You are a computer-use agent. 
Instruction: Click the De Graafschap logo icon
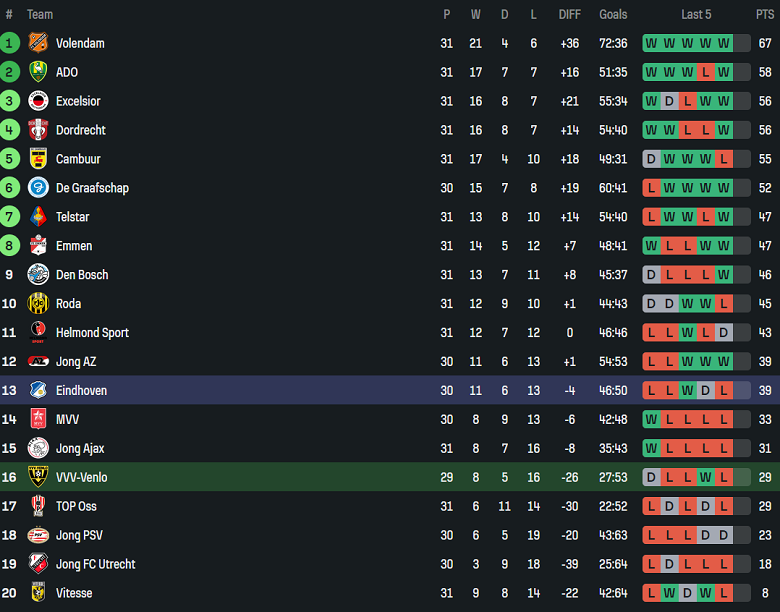pyautogui.click(x=38, y=188)
